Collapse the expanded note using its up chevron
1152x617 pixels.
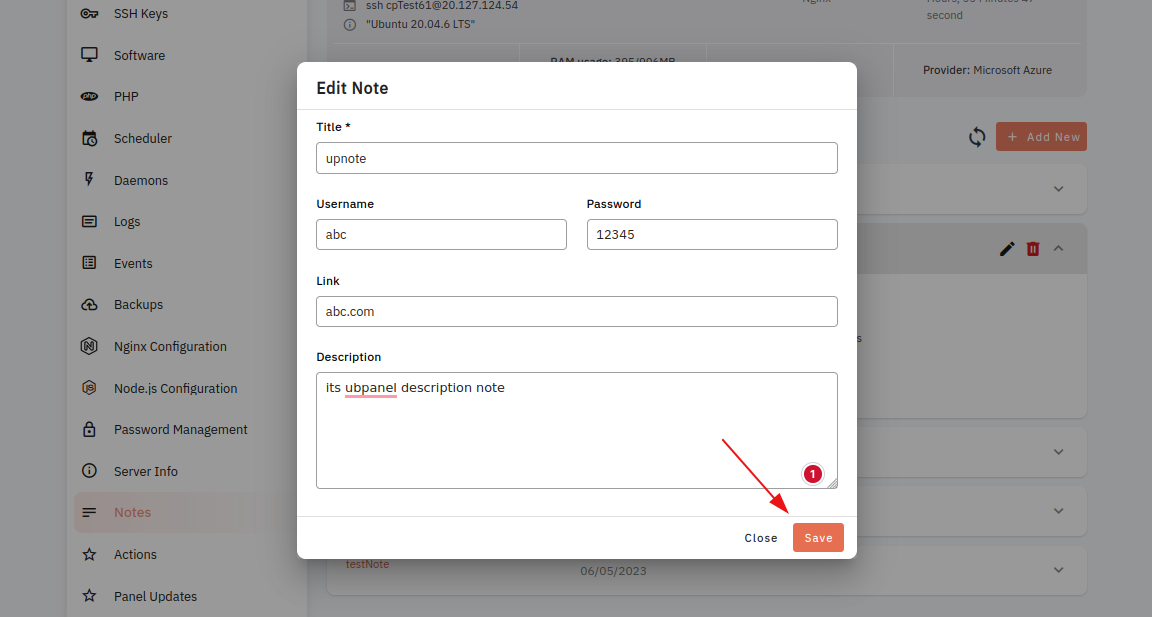1059,248
